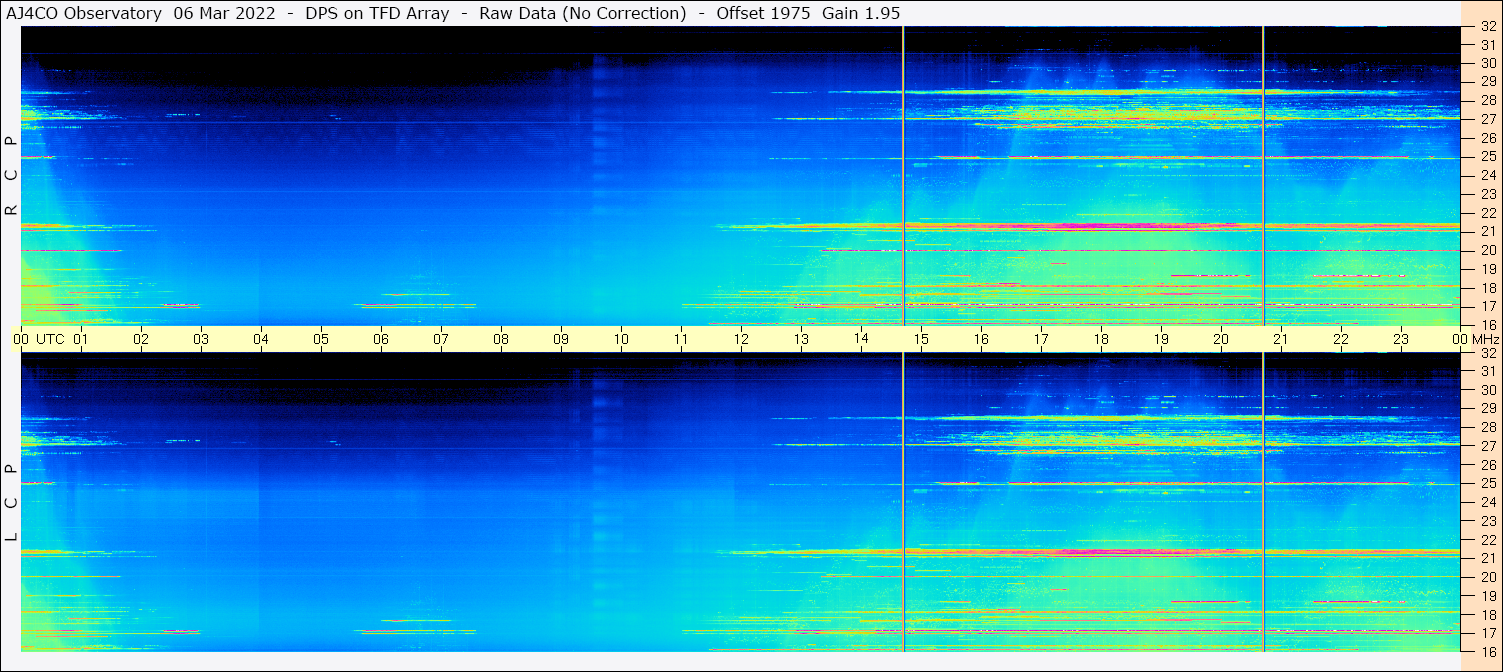Click the 09 UTC hour marker
The width and height of the screenshot is (1503, 672).
(561, 339)
